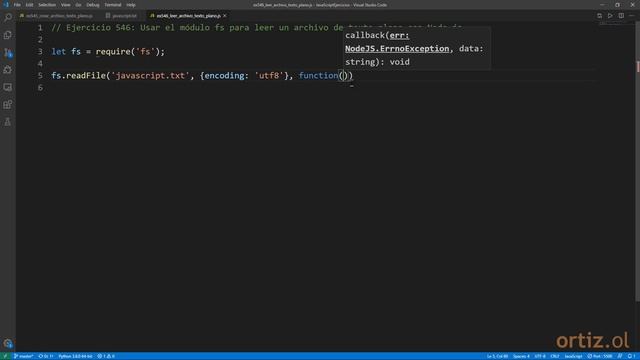Click the synchronize changes status item
This screenshot has width=640, height=360.
pos(46,356)
